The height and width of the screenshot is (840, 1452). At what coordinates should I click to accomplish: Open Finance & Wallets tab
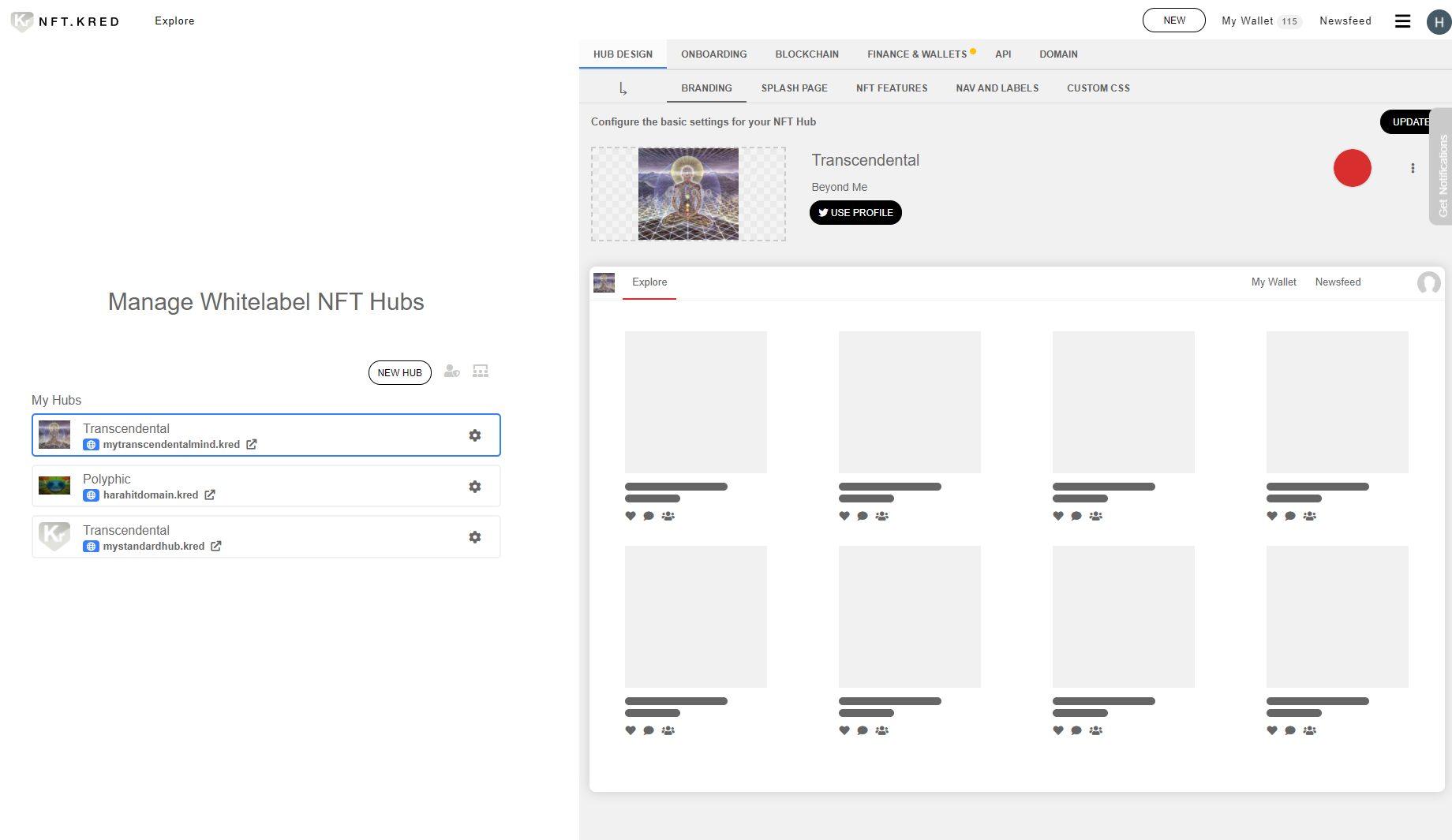(917, 54)
